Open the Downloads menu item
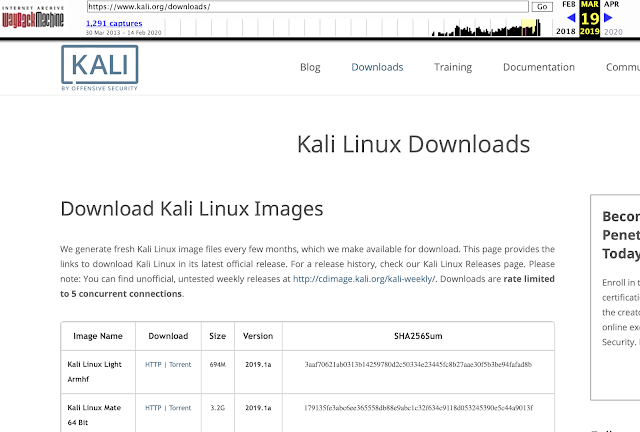Screen dimensions: 640x432 pos(377,67)
